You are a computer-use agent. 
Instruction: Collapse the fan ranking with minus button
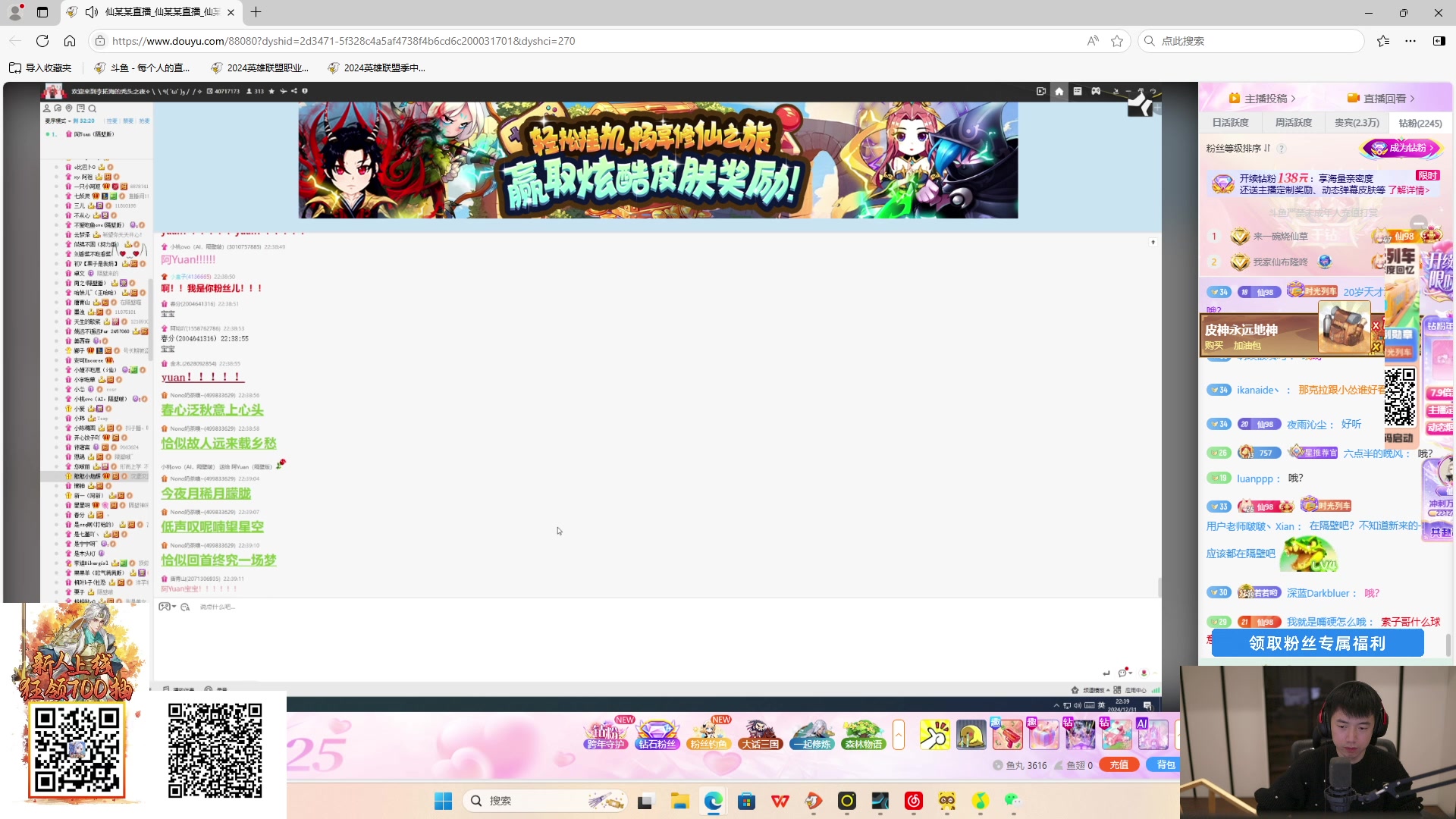[1419, 224]
